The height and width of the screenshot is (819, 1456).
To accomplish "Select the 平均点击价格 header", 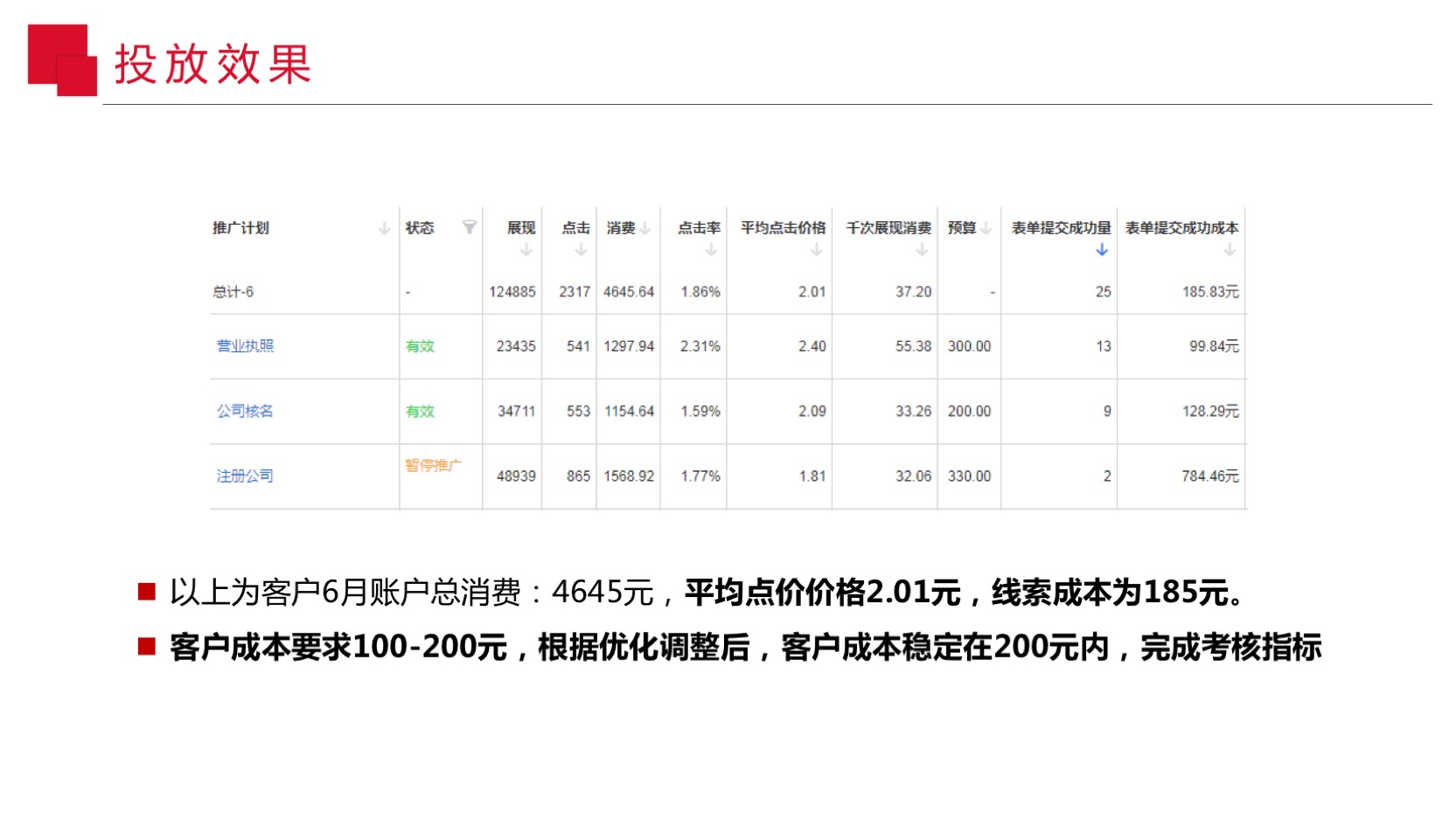I will pyautogui.click(x=783, y=228).
